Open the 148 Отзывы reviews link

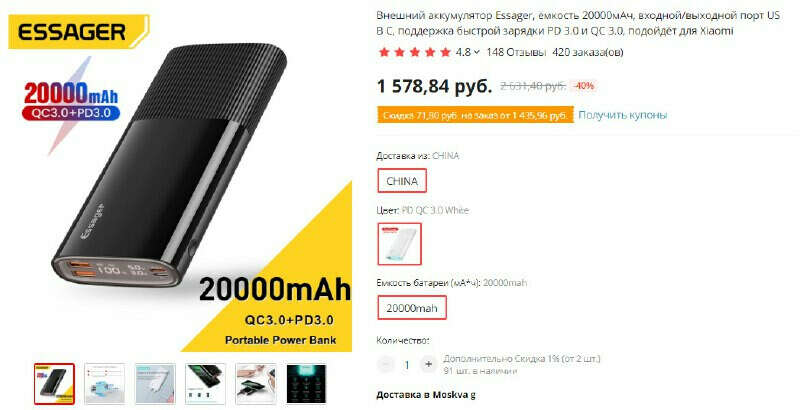coord(516,52)
